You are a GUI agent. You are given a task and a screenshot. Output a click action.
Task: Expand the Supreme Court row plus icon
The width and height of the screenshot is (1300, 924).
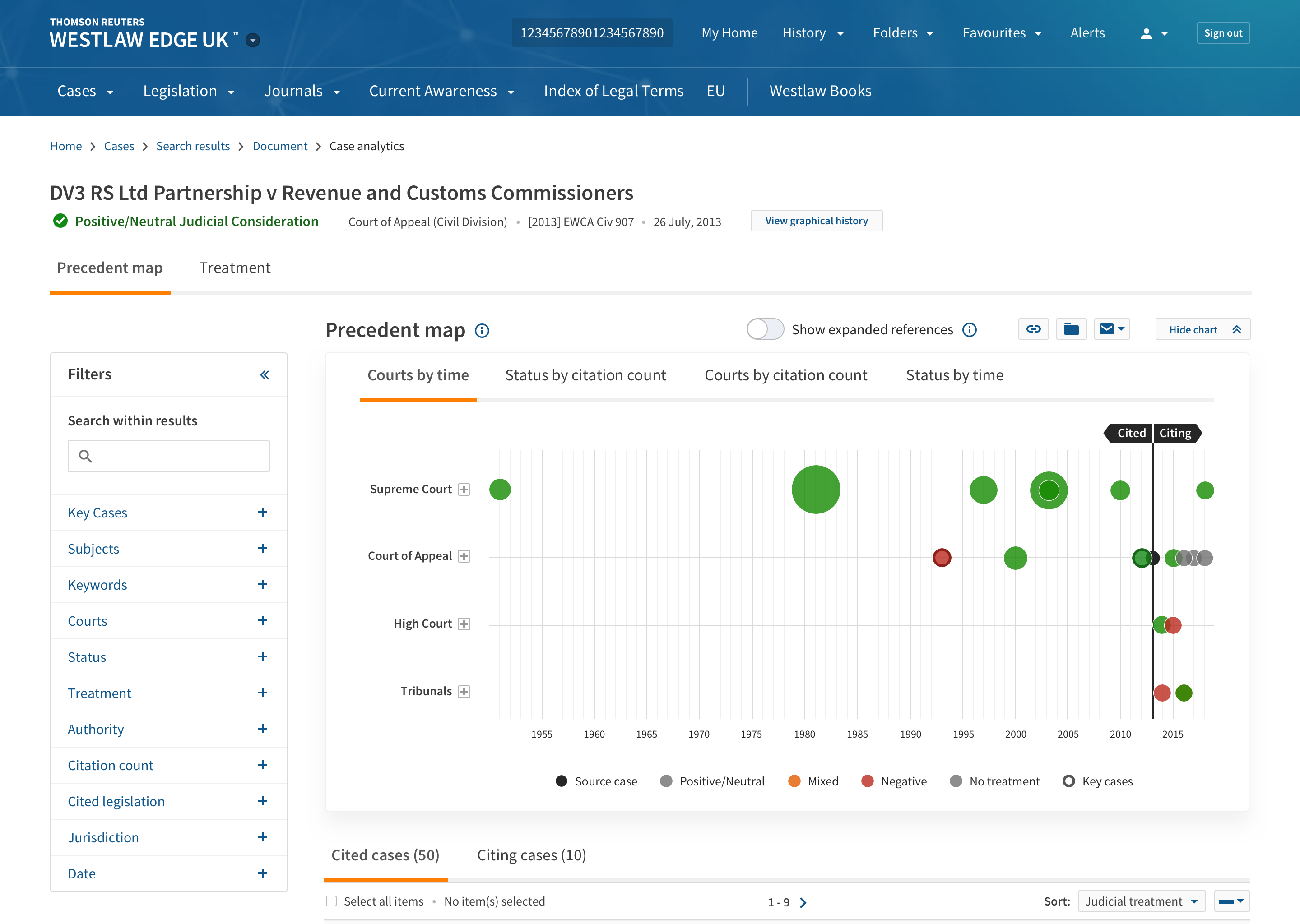(464, 490)
